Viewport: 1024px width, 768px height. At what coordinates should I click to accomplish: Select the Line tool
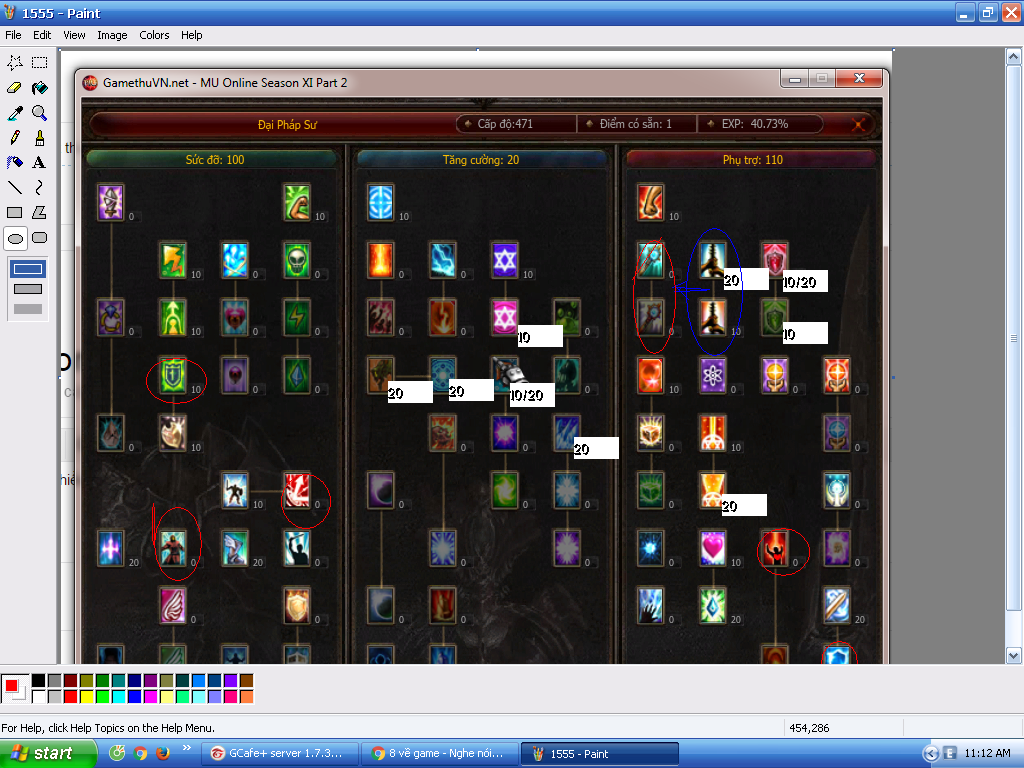click(x=15, y=188)
